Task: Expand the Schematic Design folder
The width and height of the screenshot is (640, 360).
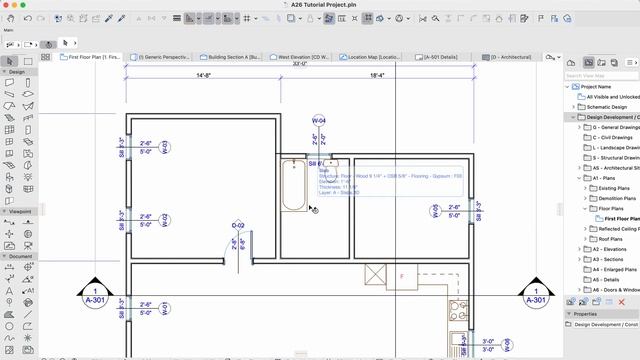Action: click(x=573, y=107)
